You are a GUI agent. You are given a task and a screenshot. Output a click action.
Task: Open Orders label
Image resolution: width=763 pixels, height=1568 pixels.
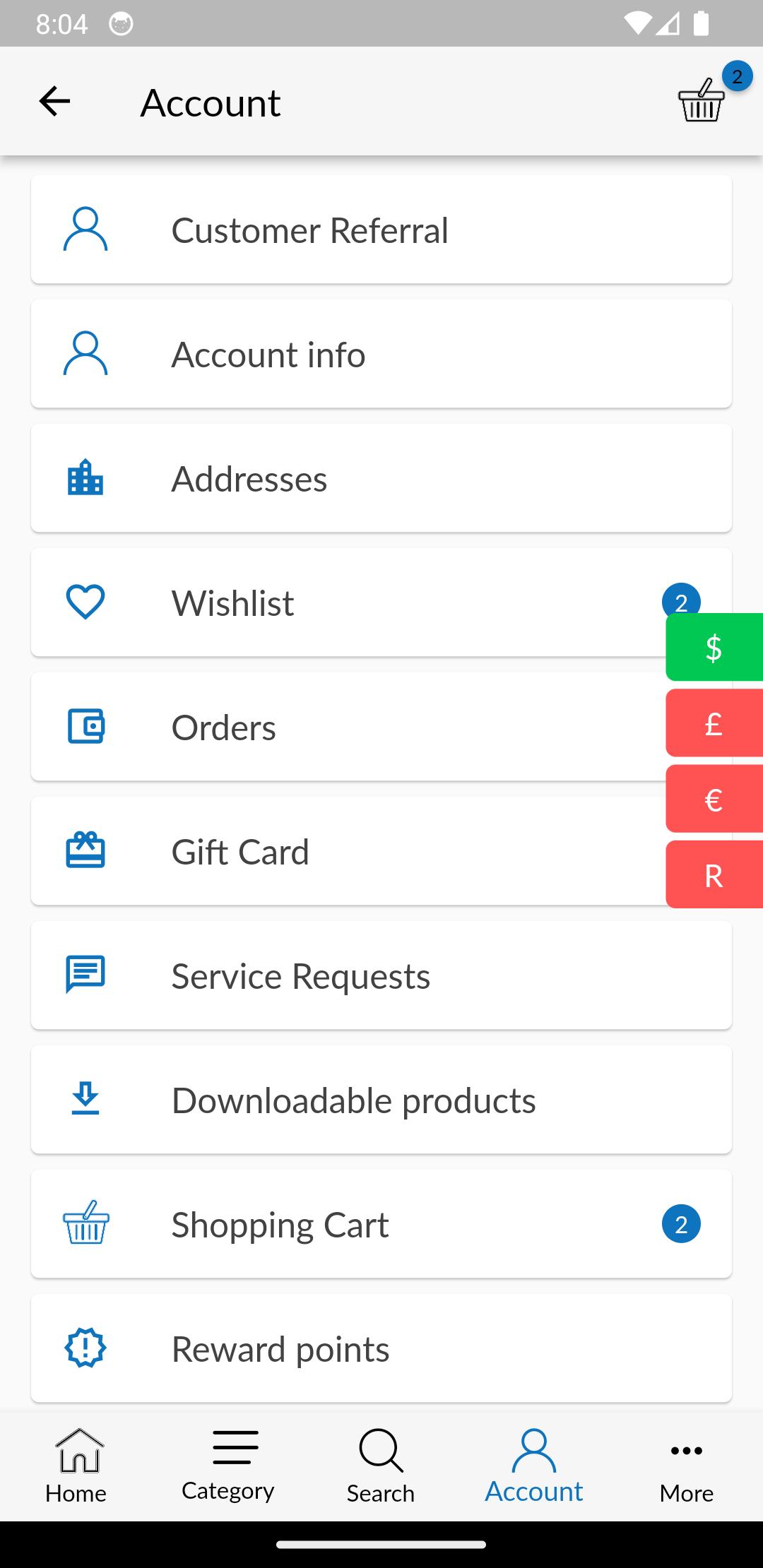tap(224, 727)
